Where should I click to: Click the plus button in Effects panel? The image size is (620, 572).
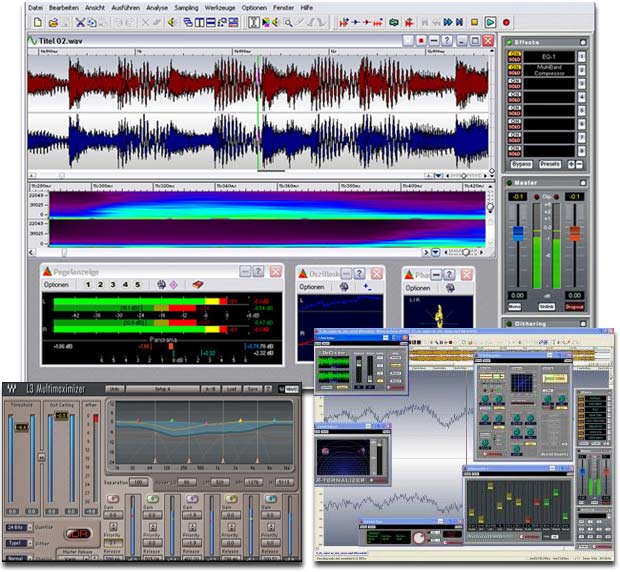(x=571, y=164)
